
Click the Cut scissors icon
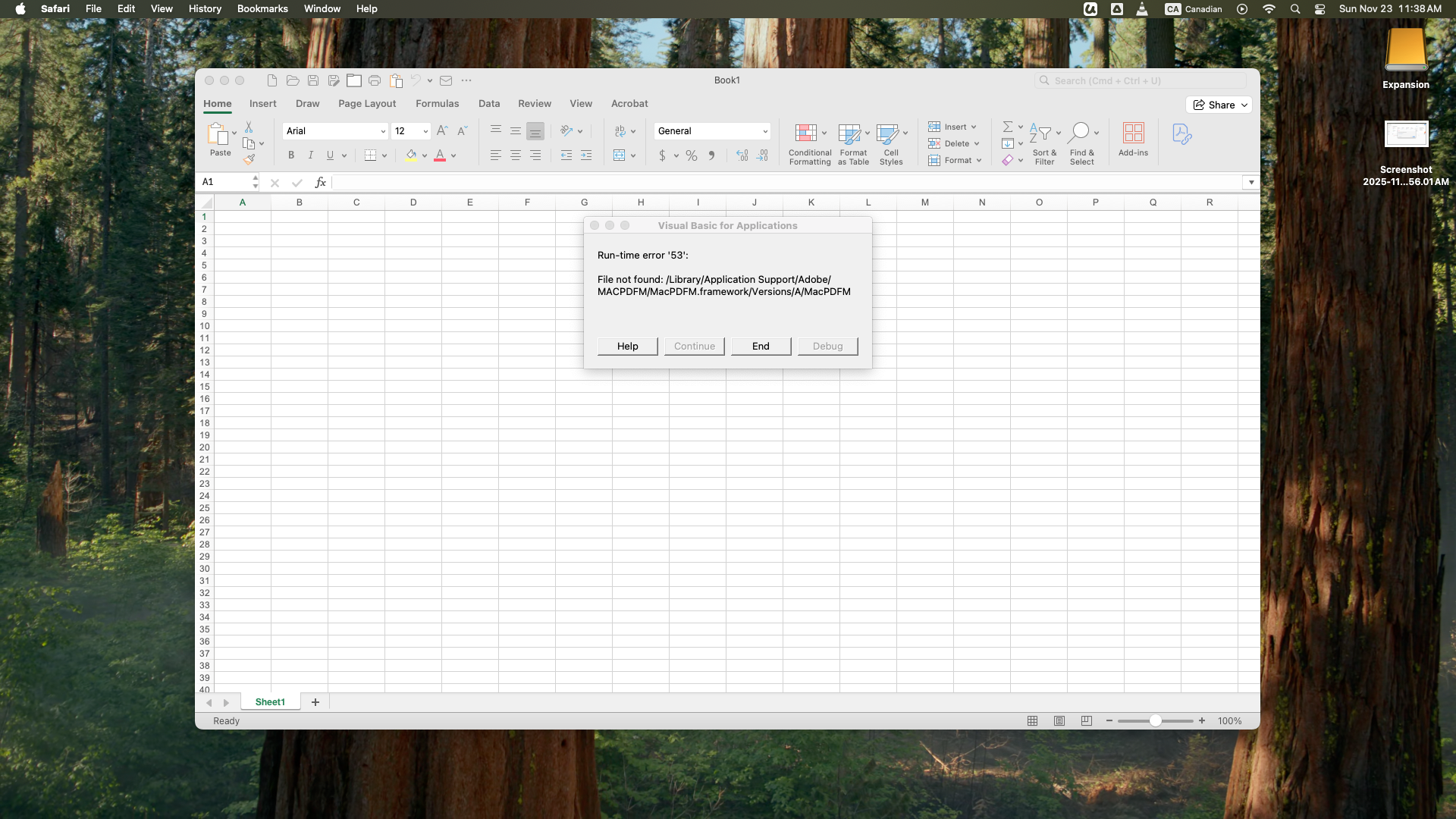click(x=249, y=127)
